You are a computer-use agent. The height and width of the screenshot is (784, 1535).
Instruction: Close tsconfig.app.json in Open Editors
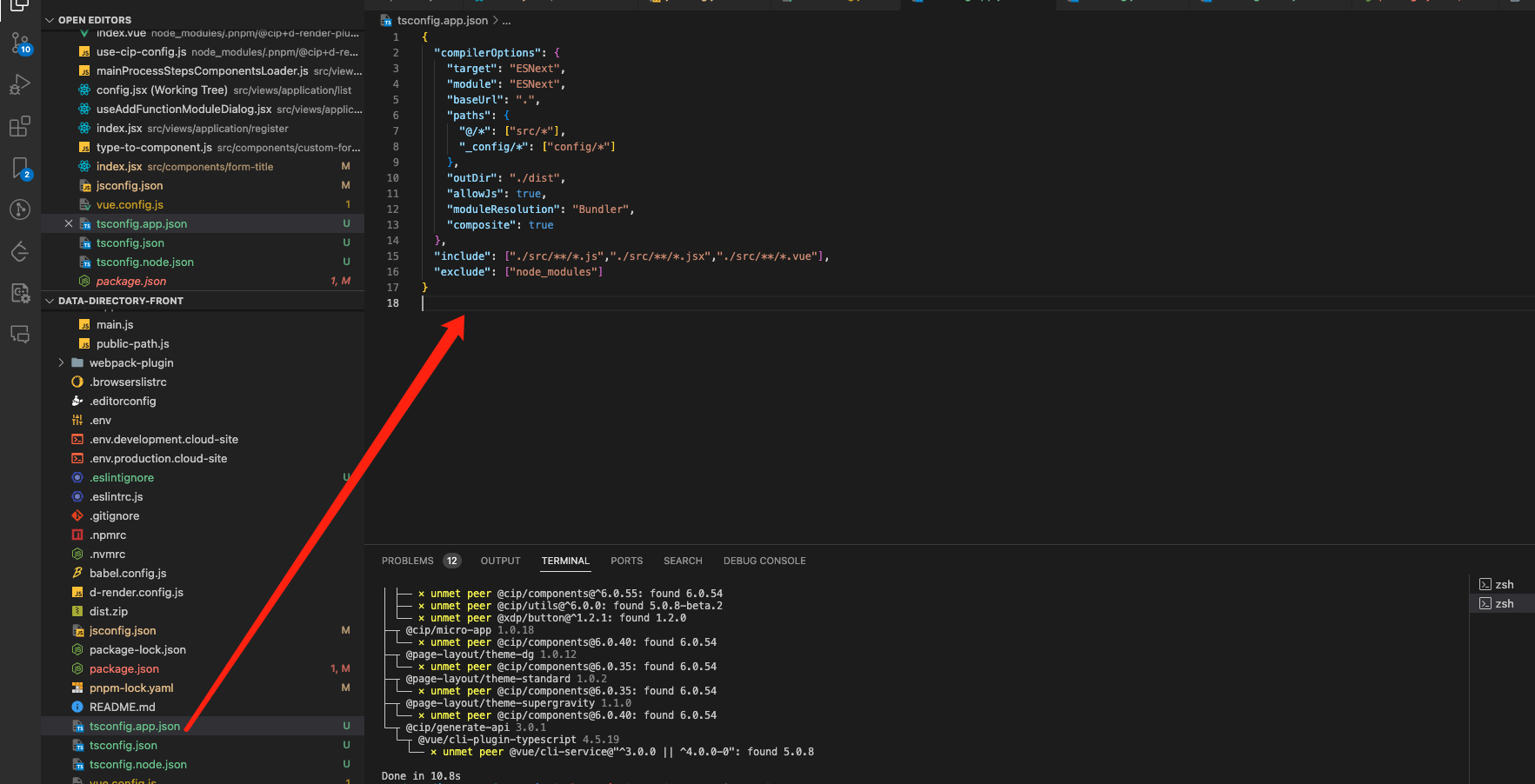pyautogui.click(x=69, y=223)
